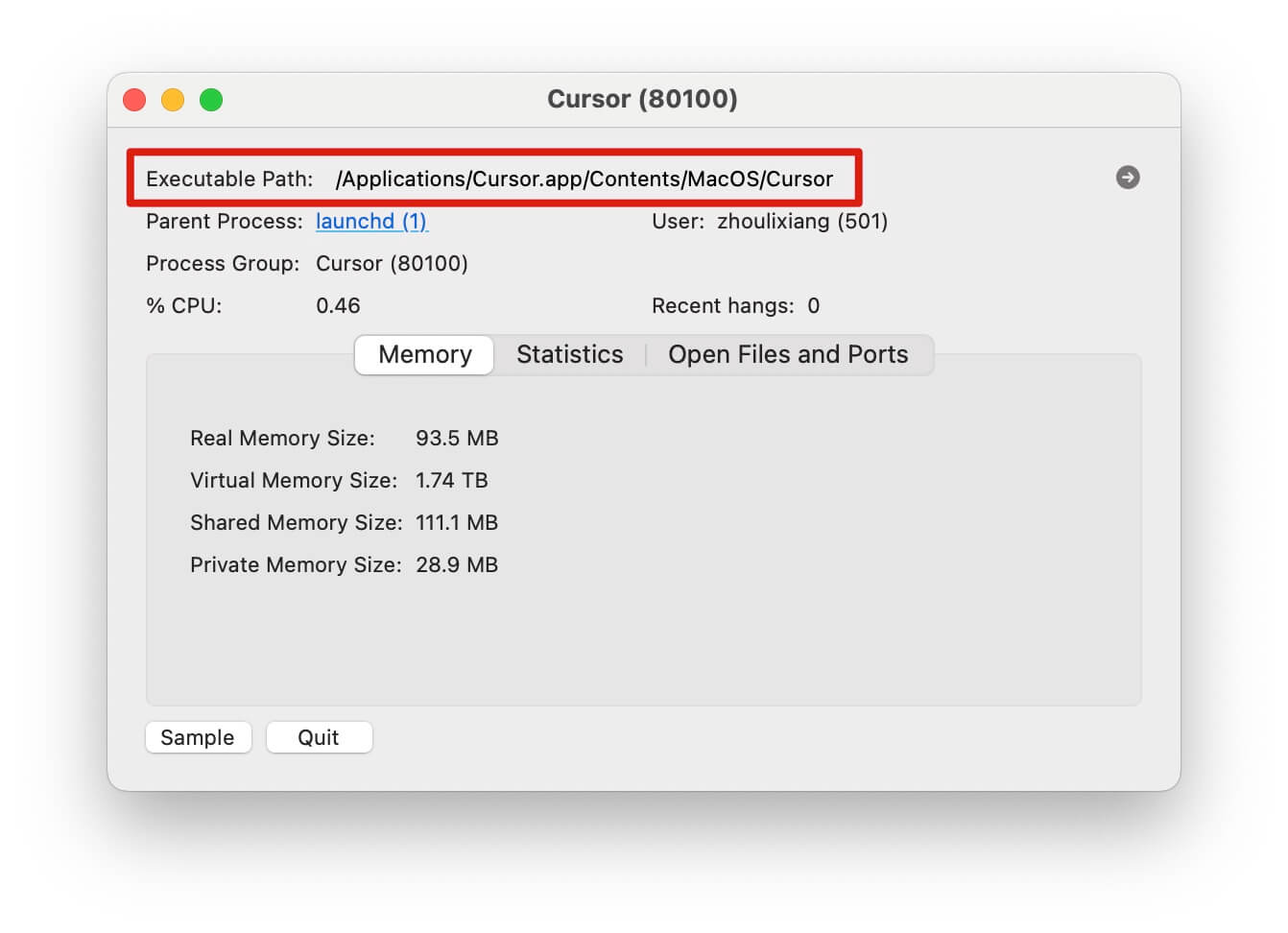Open the Statistics tab
The width and height of the screenshot is (1288, 933).
point(570,355)
